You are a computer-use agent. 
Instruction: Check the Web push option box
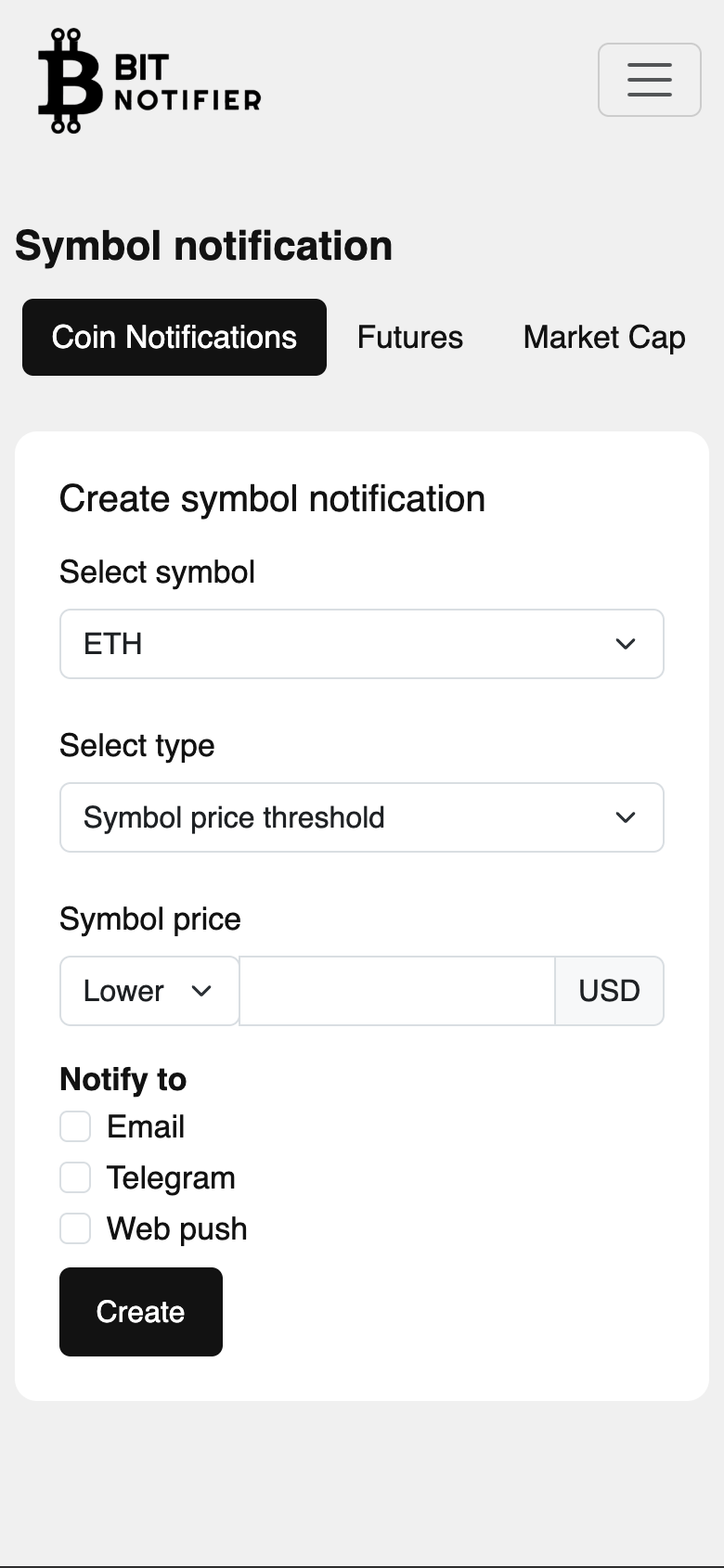(75, 1228)
